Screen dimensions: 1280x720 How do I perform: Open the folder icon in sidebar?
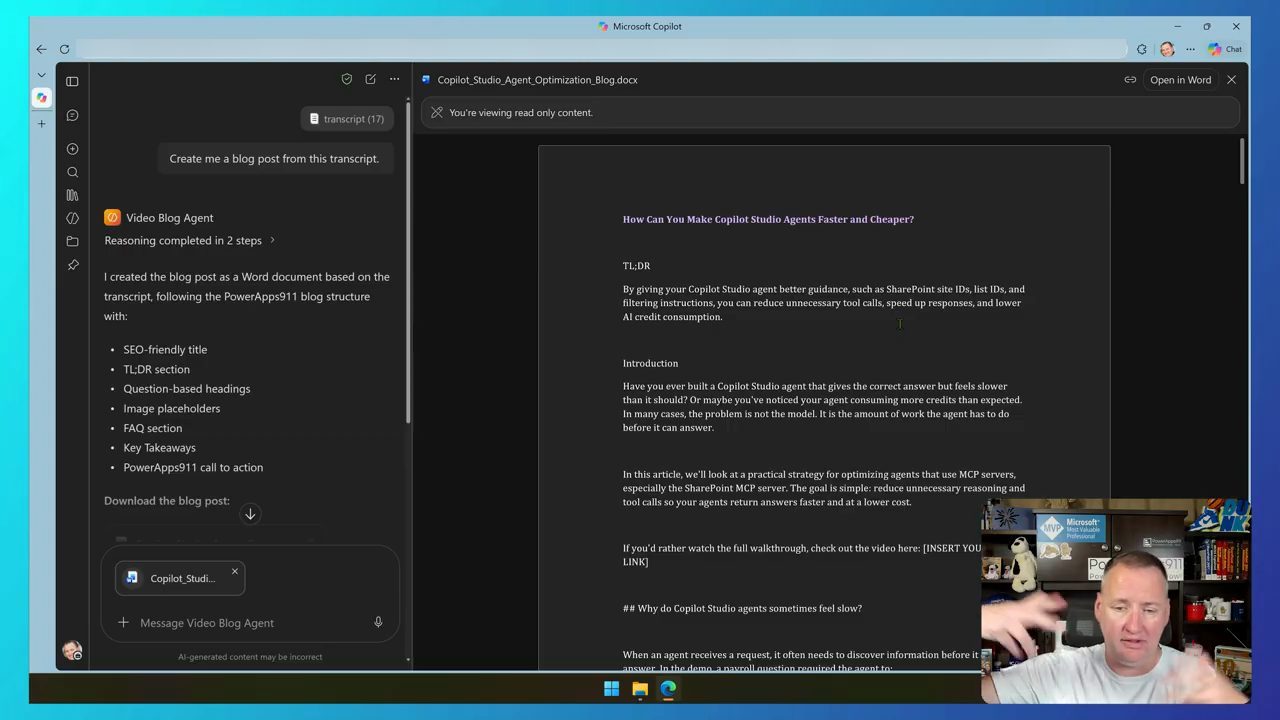tap(72, 241)
